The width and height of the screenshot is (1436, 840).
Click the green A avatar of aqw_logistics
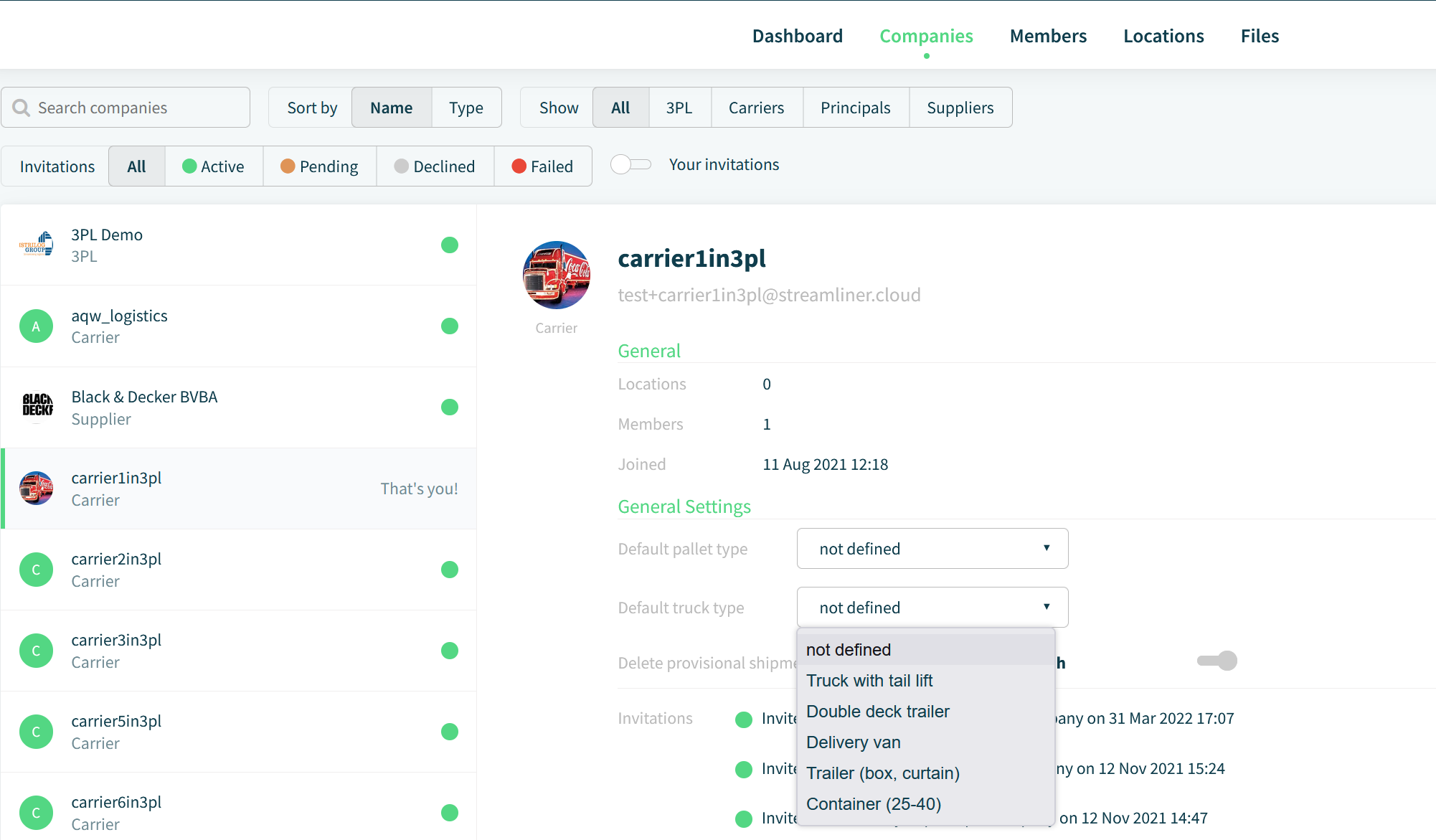coord(36,326)
